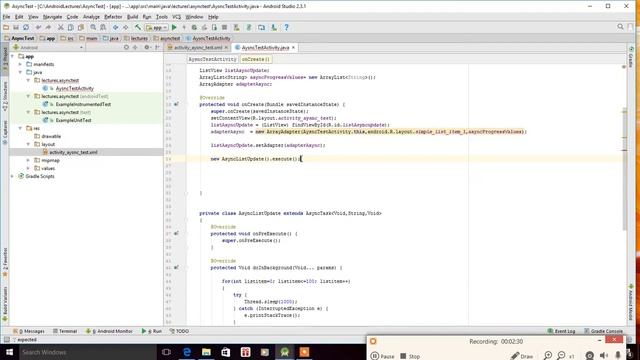
Task: Click scroll from source target icon
Action: click(x=126, y=47)
